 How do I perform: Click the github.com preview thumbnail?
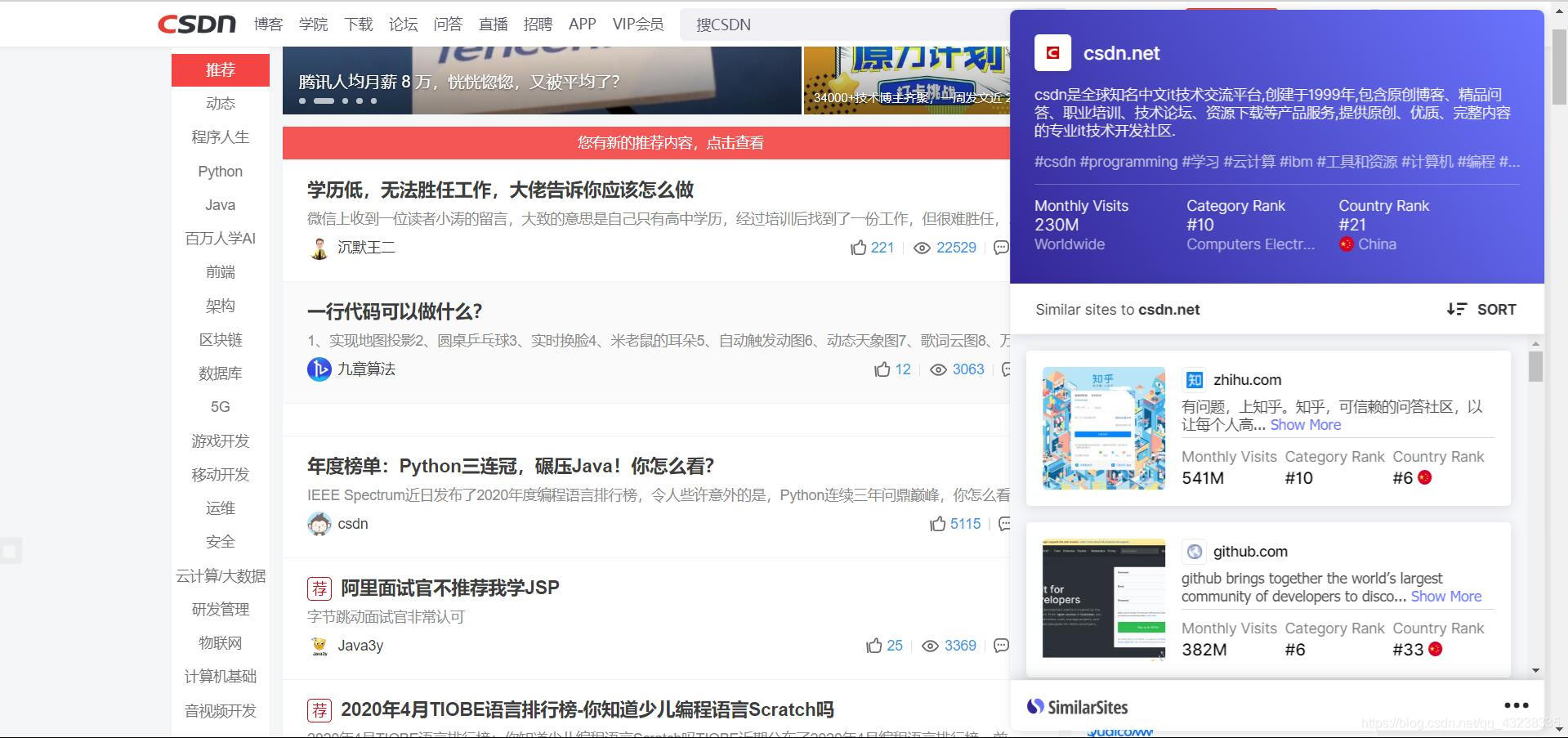[x=1104, y=598]
